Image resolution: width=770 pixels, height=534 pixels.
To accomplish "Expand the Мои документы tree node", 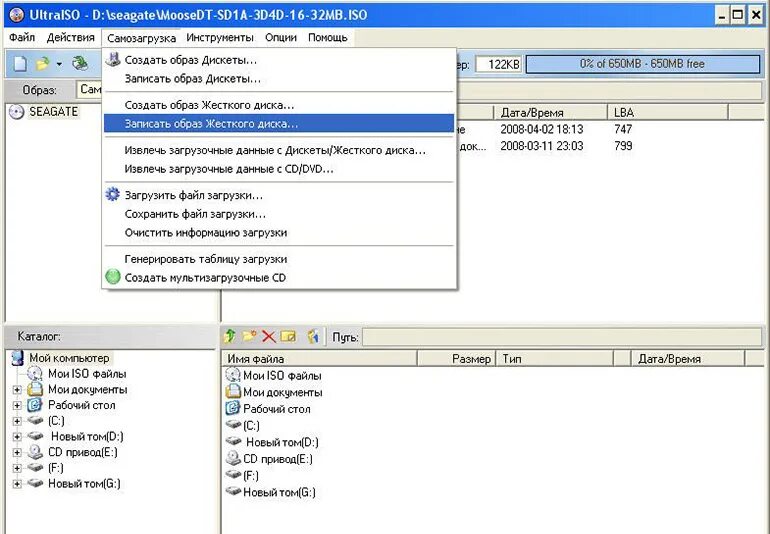I will [x=17, y=390].
